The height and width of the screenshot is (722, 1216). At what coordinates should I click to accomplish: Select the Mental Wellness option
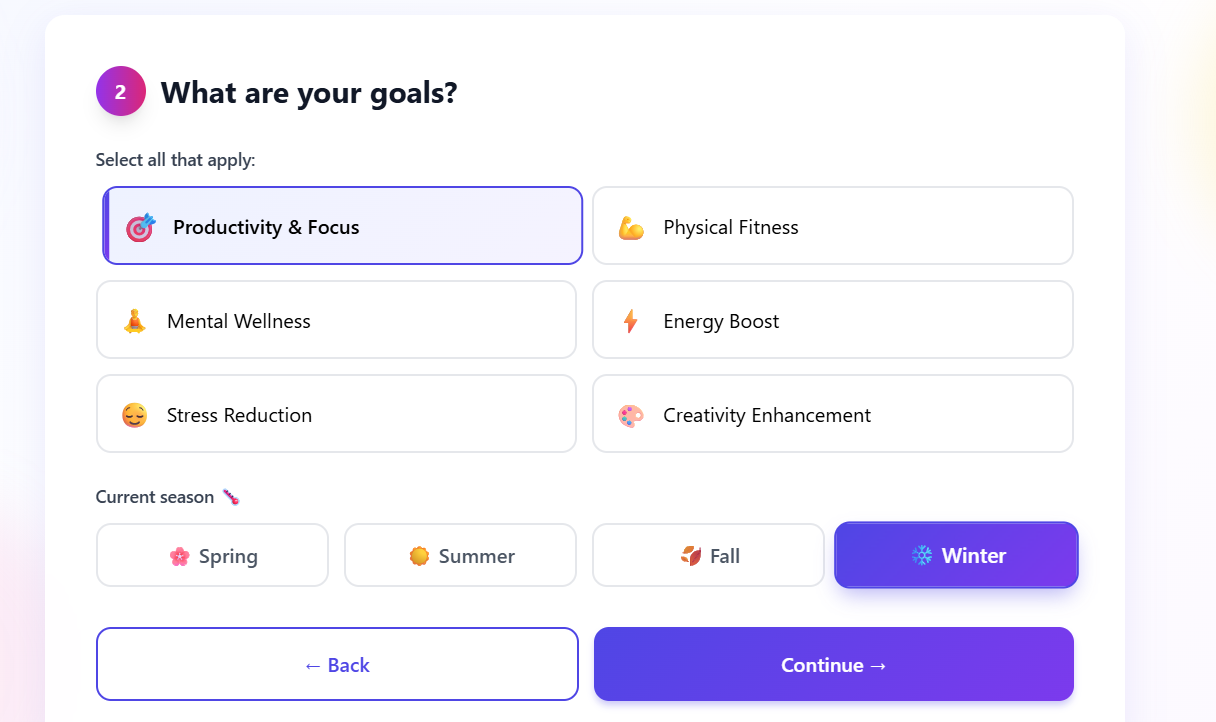(336, 320)
